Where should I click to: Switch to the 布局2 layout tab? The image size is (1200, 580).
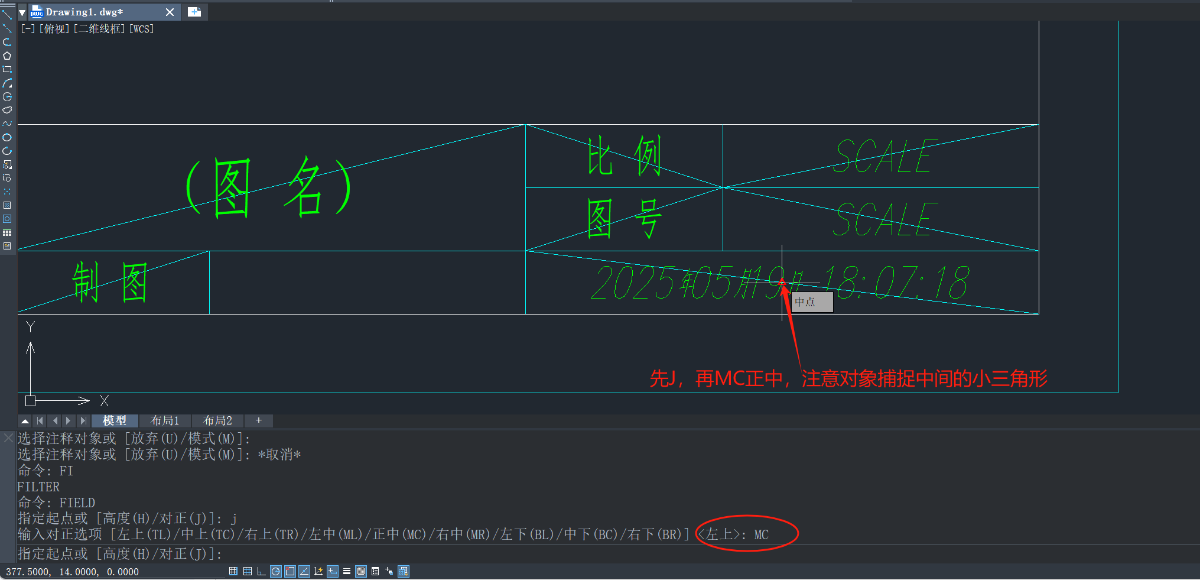(x=217, y=421)
